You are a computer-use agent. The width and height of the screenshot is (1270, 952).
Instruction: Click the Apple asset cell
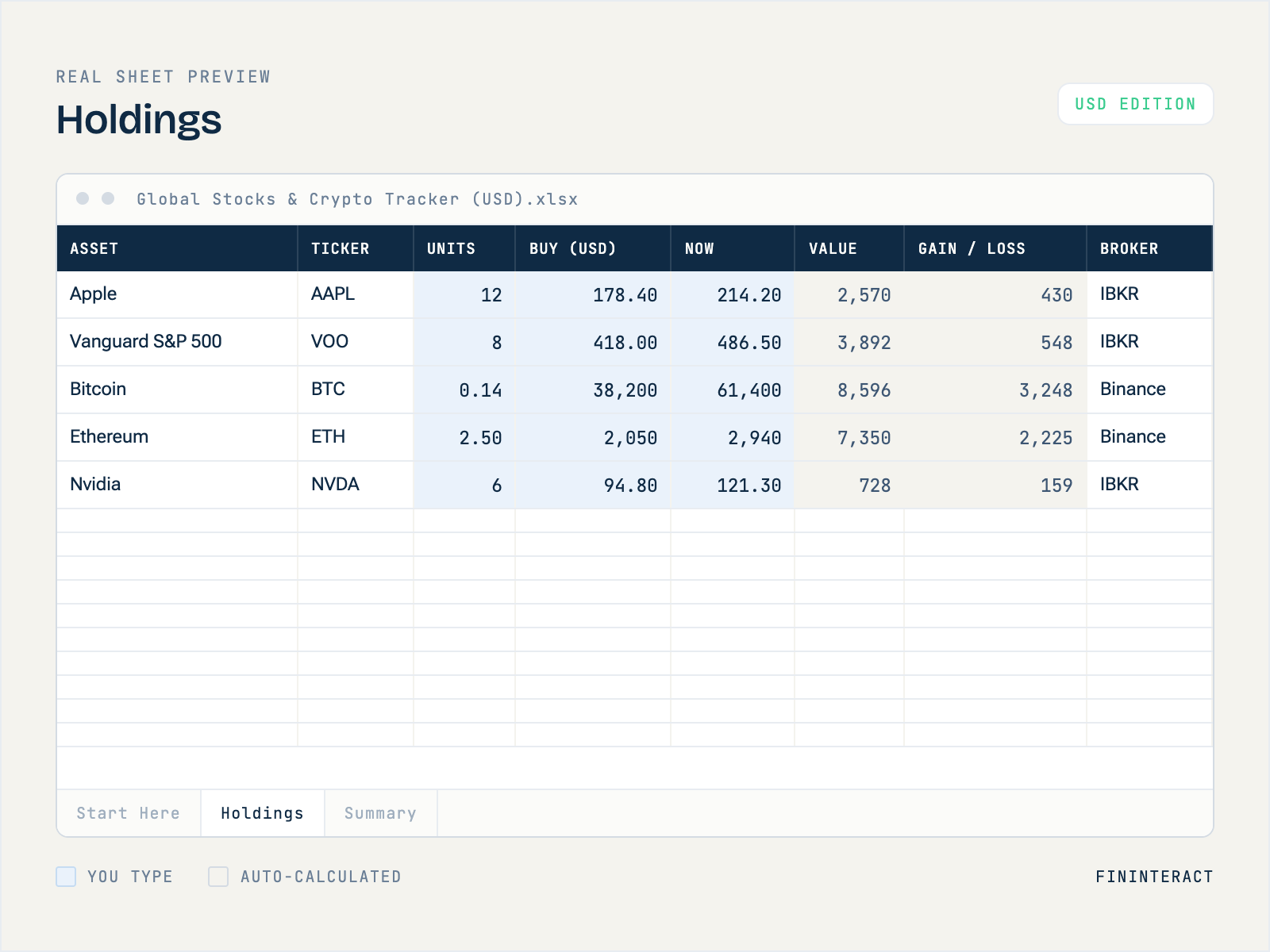tap(177, 294)
